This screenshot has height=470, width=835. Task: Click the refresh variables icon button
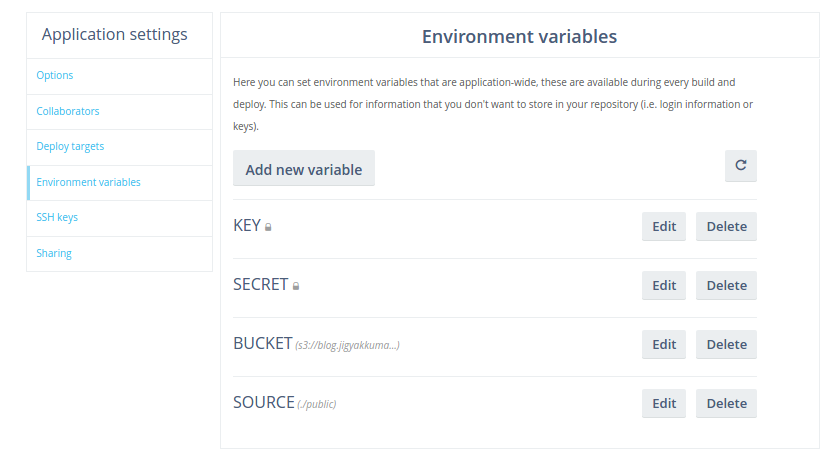(740, 166)
